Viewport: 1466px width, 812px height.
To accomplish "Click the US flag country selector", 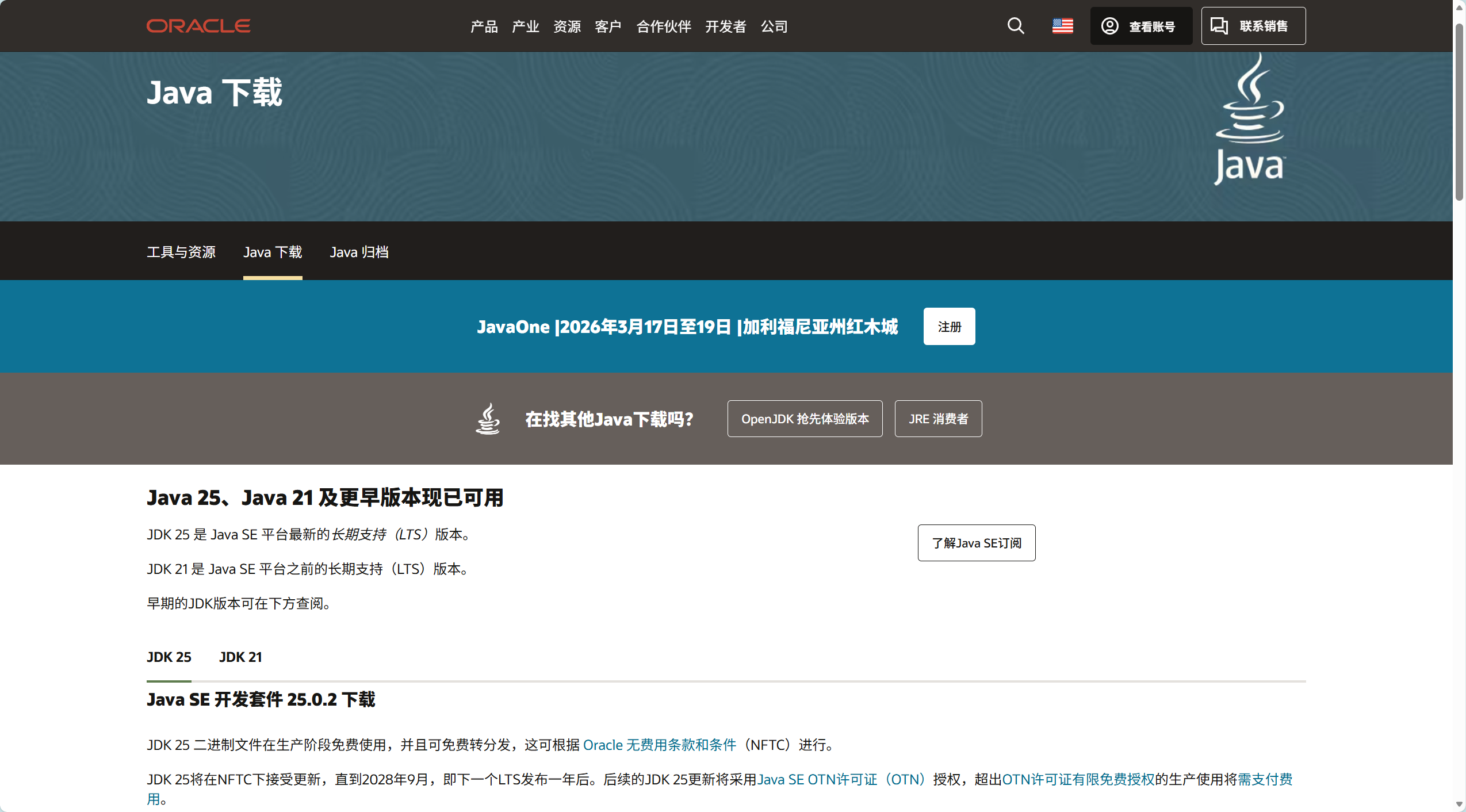I will click(1062, 26).
